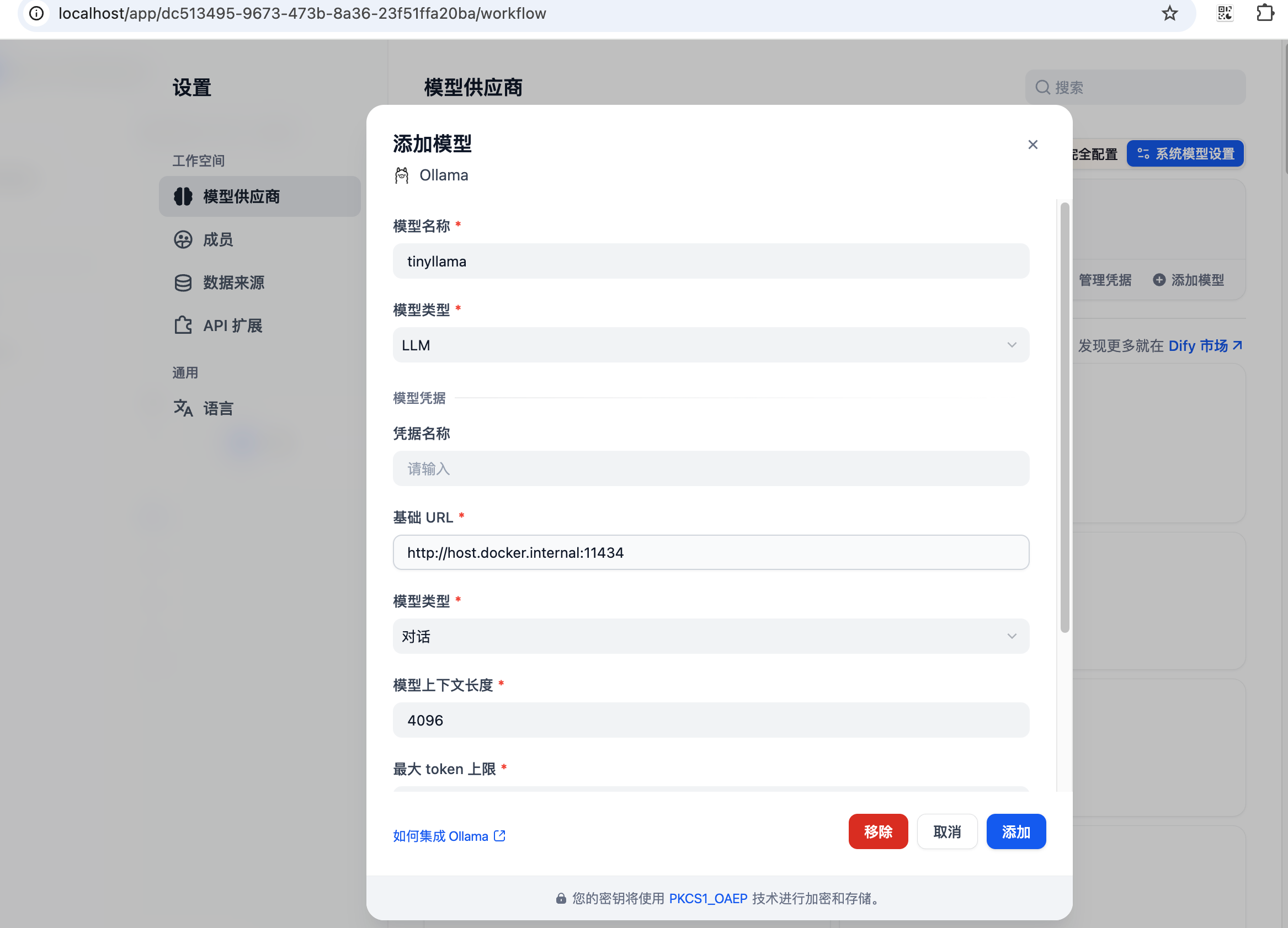Bookmark page with star icon
Screen dimensions: 1288x928
[x=1169, y=14]
